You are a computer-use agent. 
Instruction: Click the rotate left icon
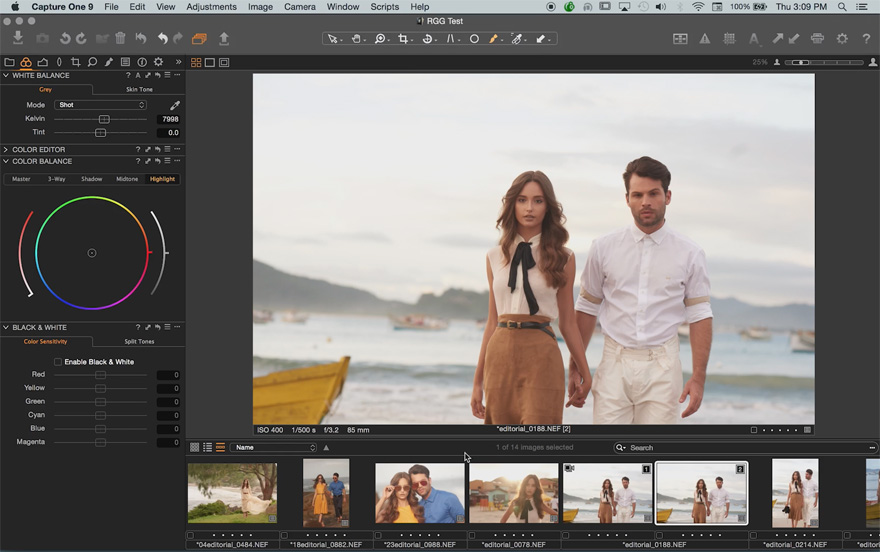coord(65,38)
